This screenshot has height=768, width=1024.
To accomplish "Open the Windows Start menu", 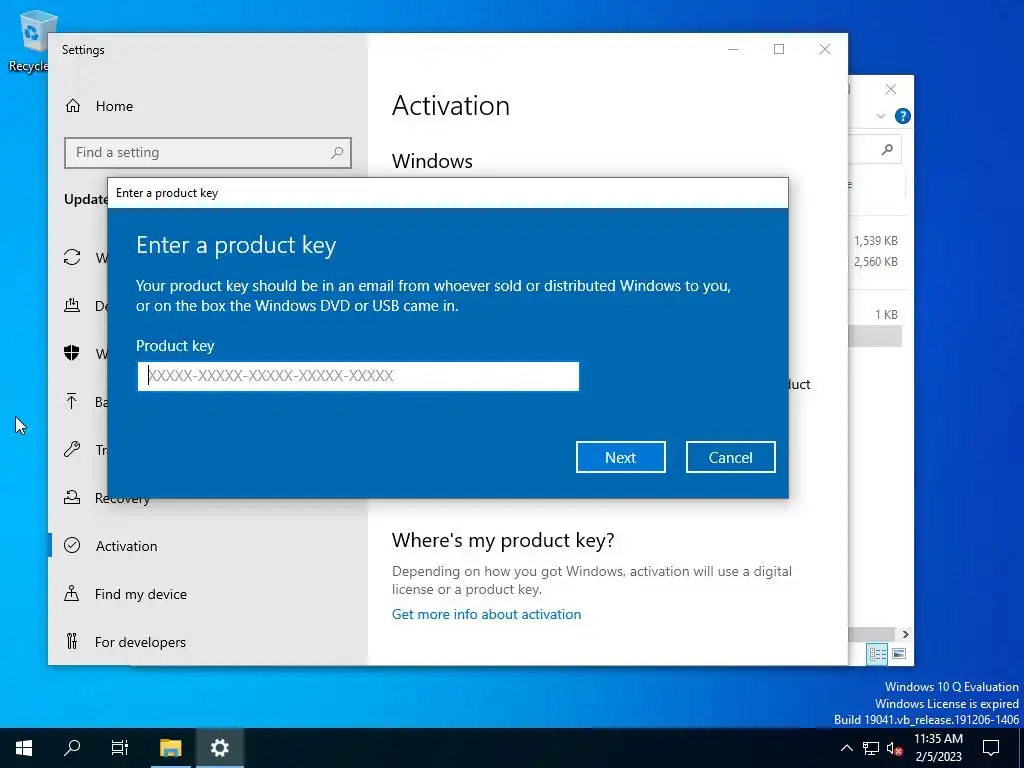I will pyautogui.click(x=24, y=748).
